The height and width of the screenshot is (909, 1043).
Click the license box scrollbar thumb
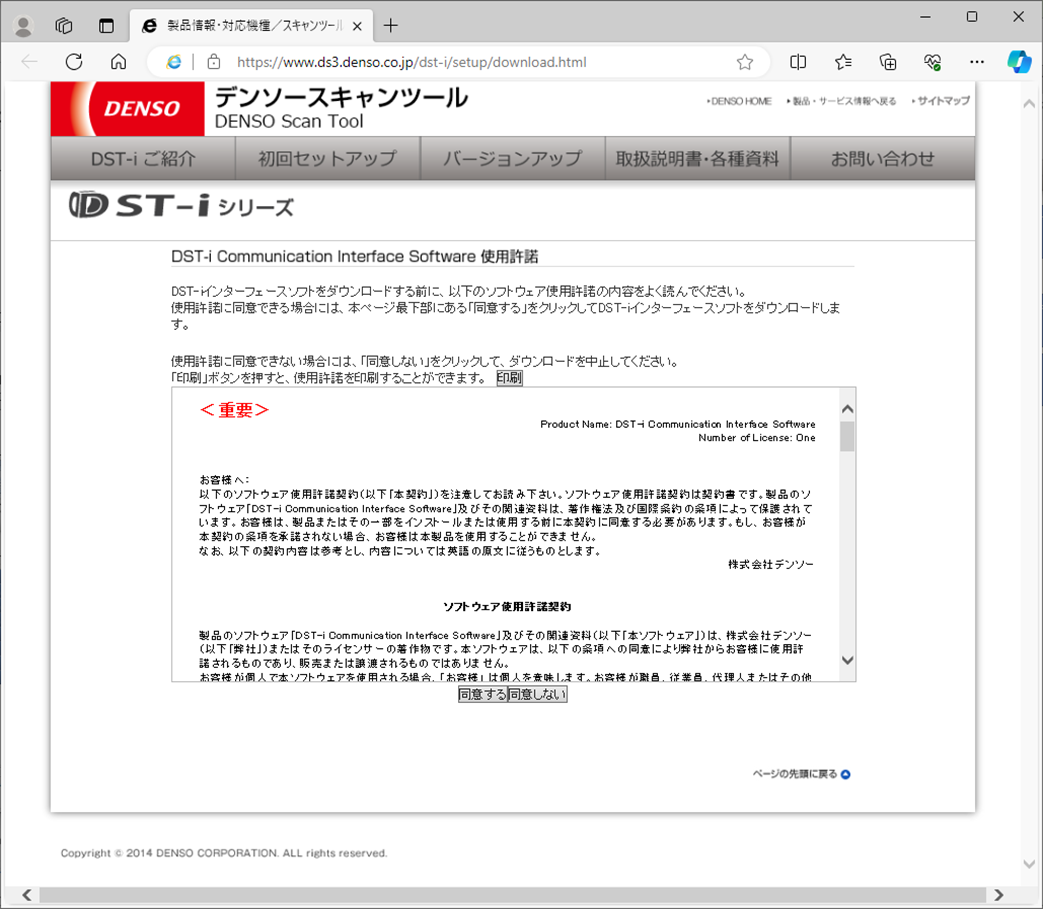tap(847, 436)
